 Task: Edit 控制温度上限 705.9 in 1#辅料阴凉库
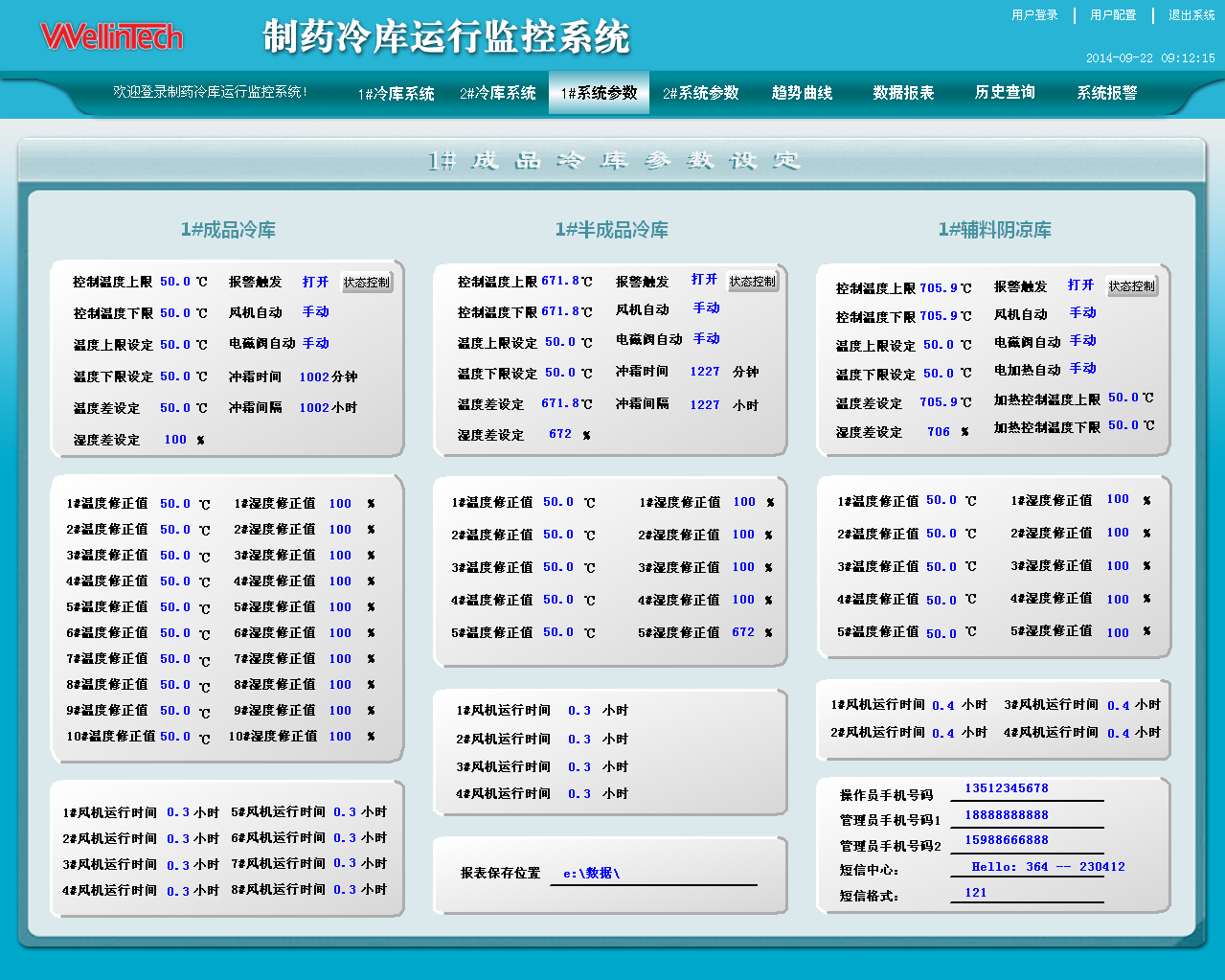coord(939,288)
